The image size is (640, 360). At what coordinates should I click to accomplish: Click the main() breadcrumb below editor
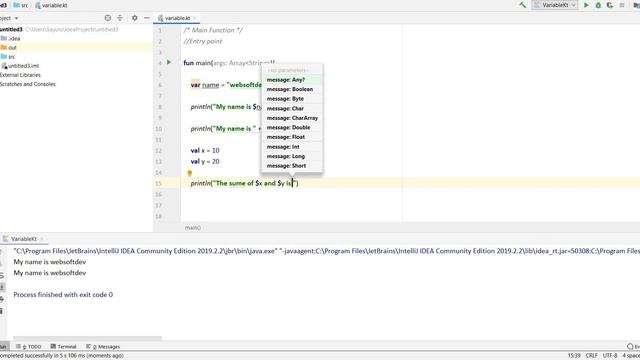193,228
